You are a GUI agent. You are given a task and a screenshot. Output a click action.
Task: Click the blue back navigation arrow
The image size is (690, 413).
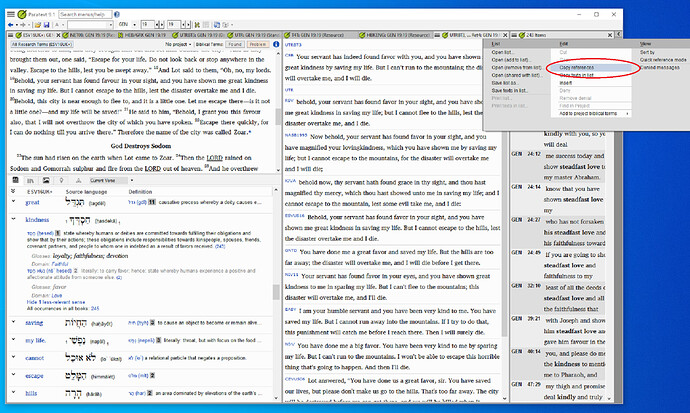pos(11,25)
